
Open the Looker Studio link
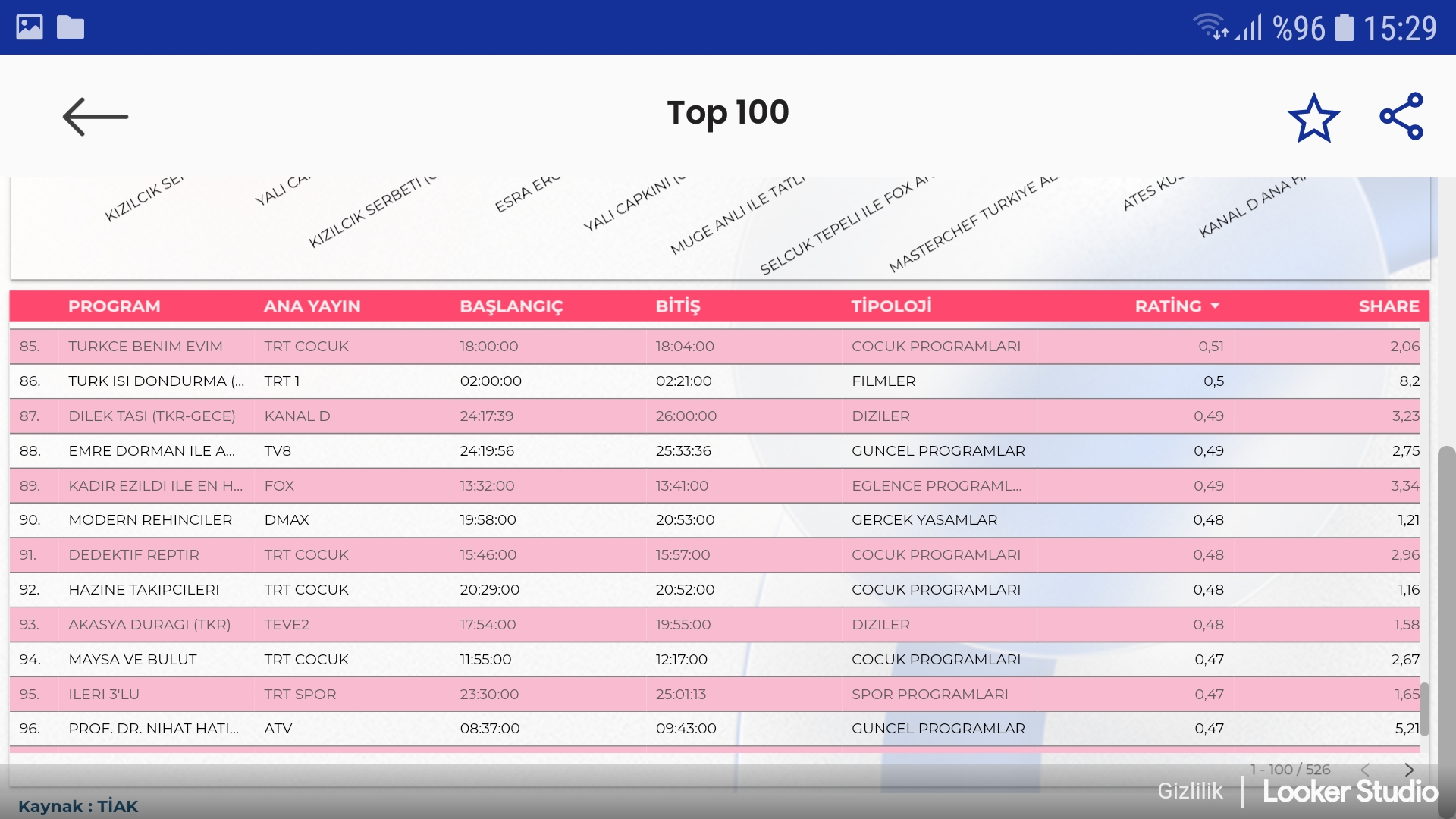[1350, 791]
